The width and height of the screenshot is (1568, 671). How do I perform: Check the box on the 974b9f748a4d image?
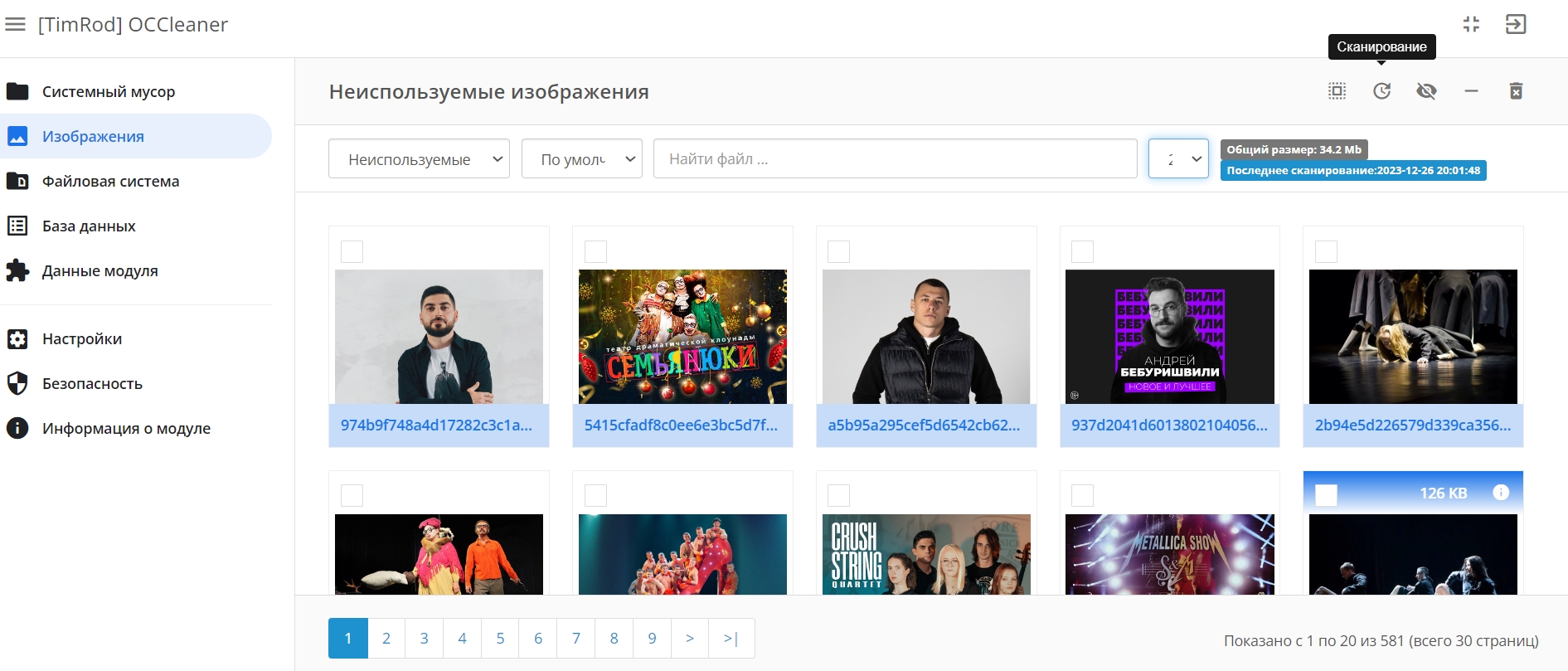tap(352, 252)
